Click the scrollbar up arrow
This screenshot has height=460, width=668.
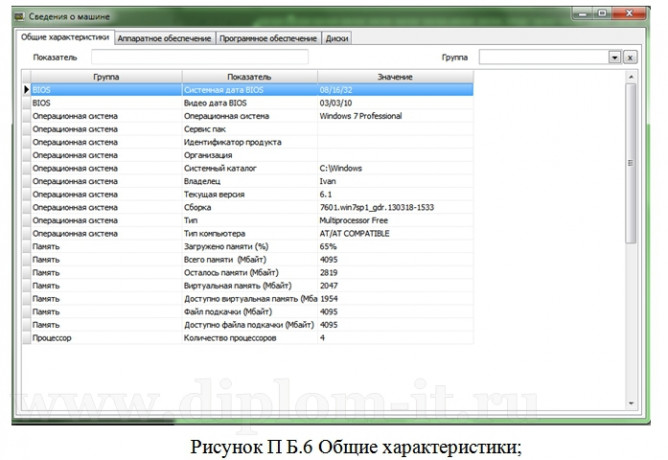(x=631, y=77)
